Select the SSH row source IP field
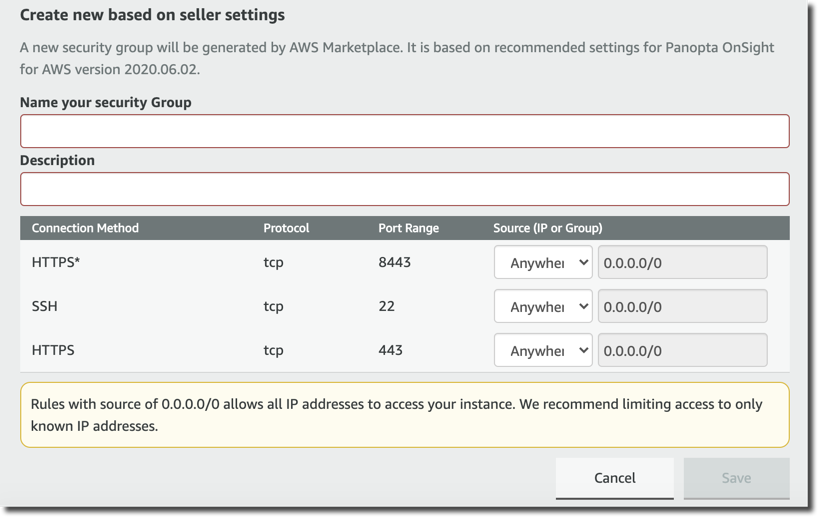Screen dimensions: 818x517 coord(682,307)
